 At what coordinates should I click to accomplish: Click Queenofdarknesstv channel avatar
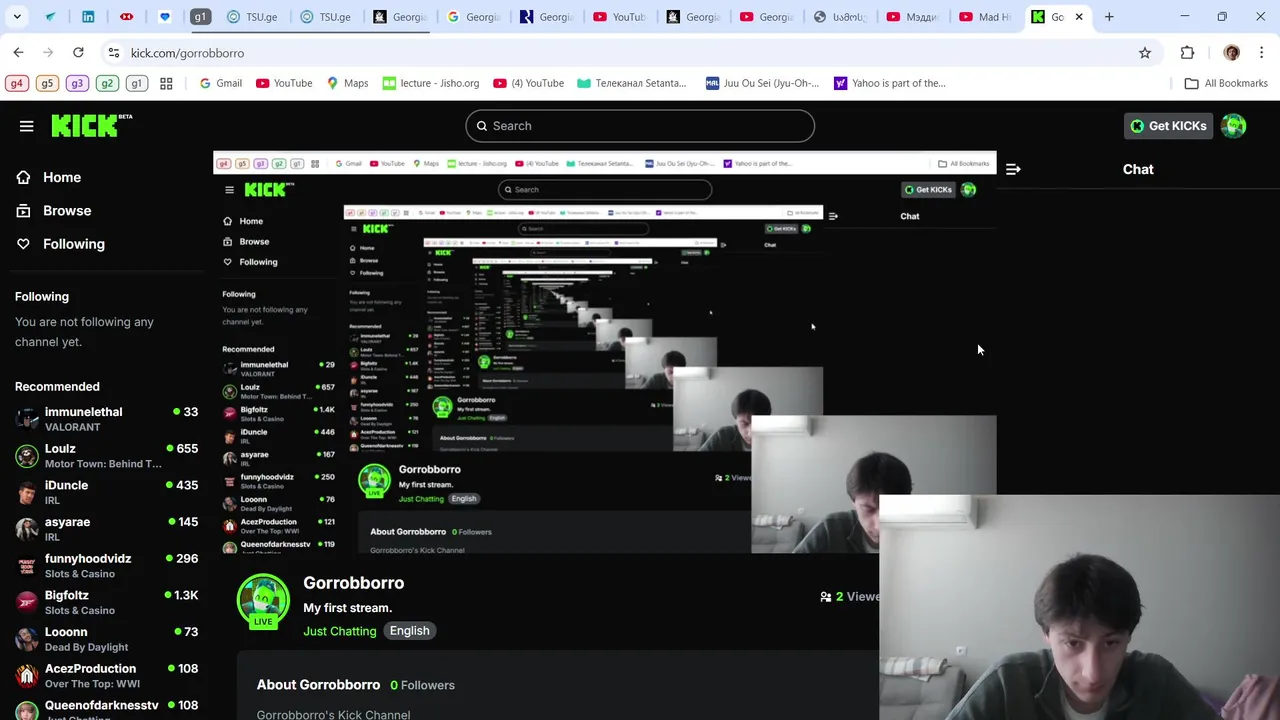[27, 711]
